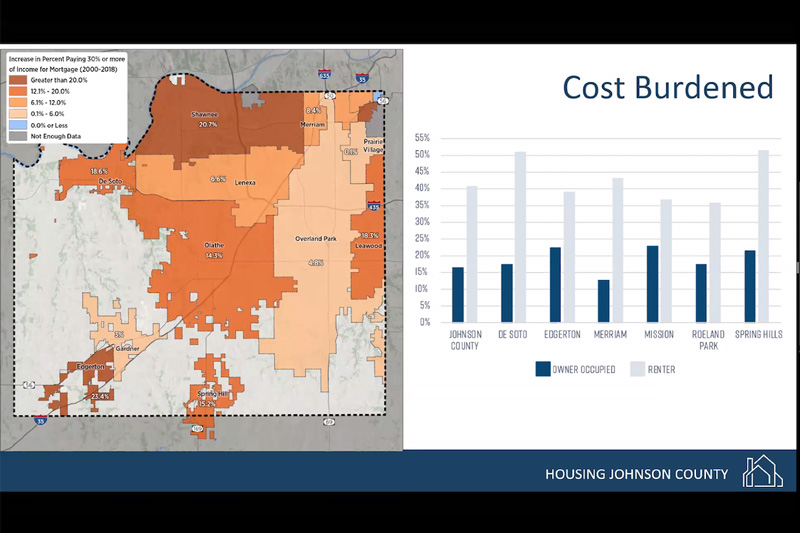
Task: Click the house logo icon in footer
Action: (x=763, y=471)
